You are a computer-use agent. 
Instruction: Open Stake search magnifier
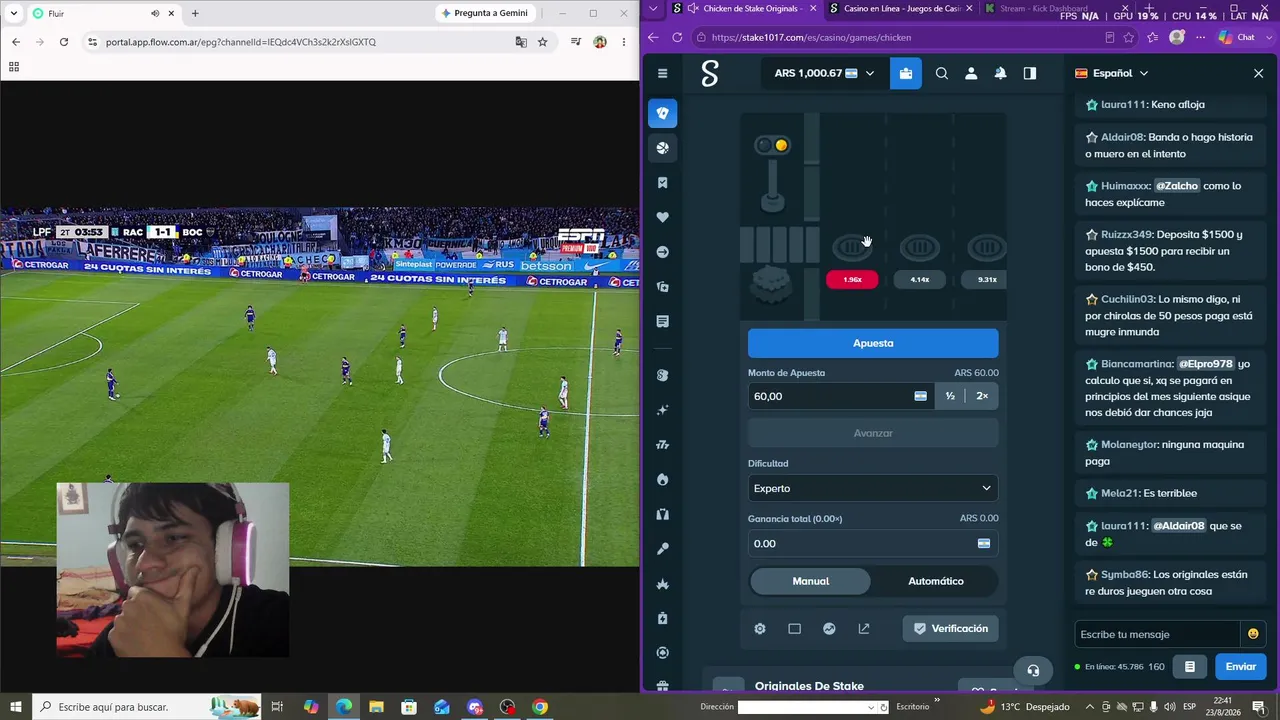tap(942, 73)
